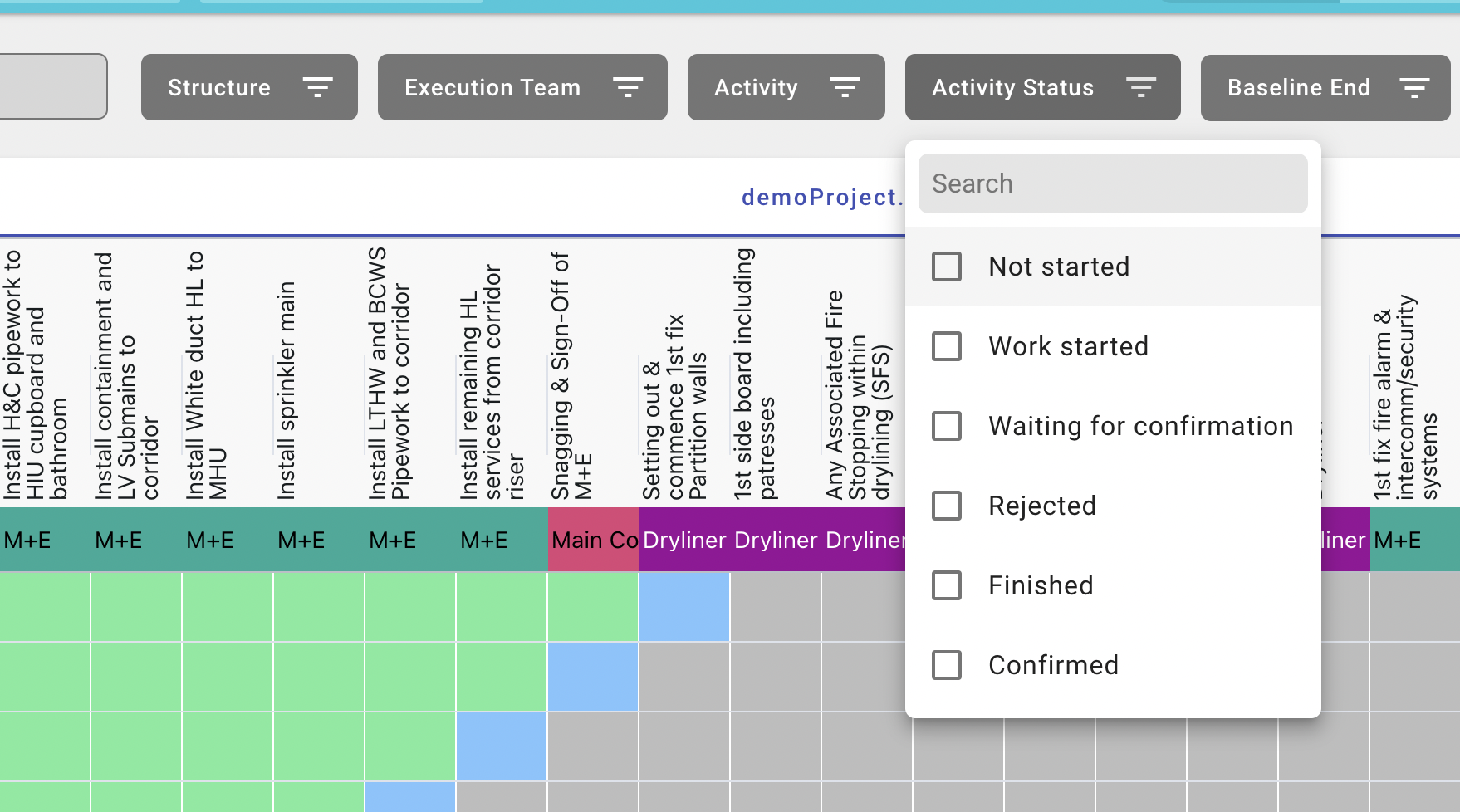
Task: Select the "Rejected" status checkbox
Action: pyautogui.click(x=947, y=506)
